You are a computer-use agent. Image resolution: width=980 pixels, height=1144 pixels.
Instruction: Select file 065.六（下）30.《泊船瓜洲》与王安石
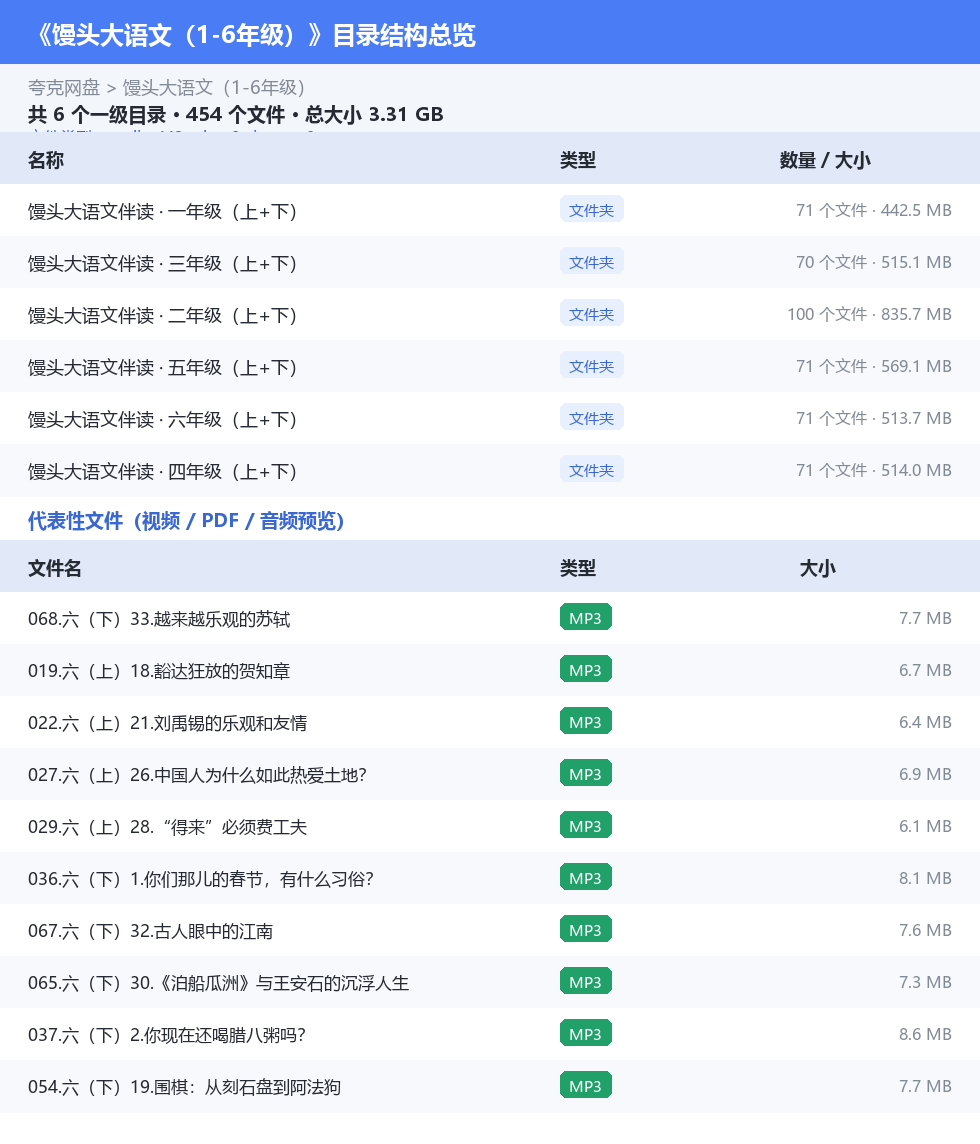tap(218, 983)
